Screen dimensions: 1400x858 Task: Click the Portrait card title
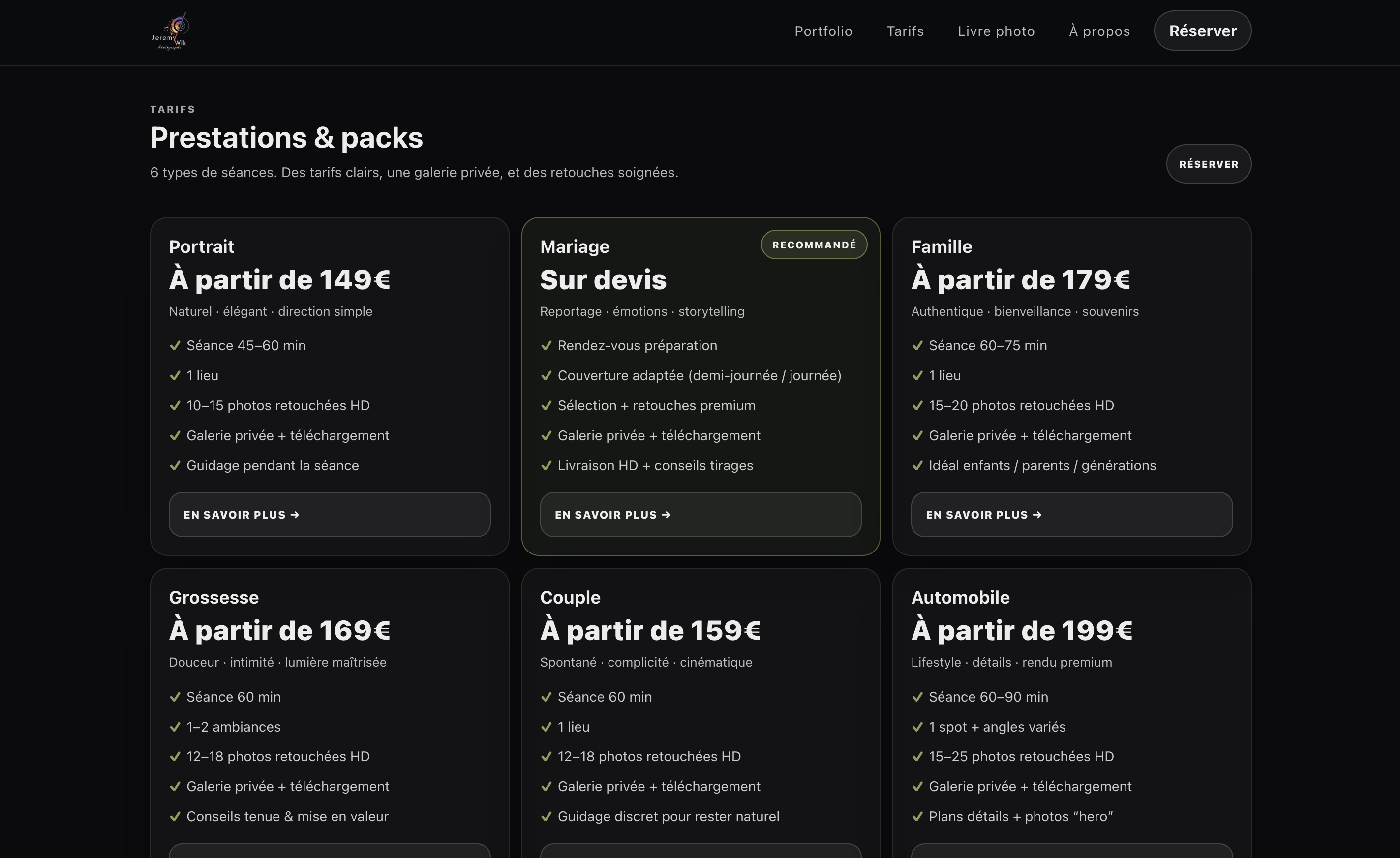(201, 246)
